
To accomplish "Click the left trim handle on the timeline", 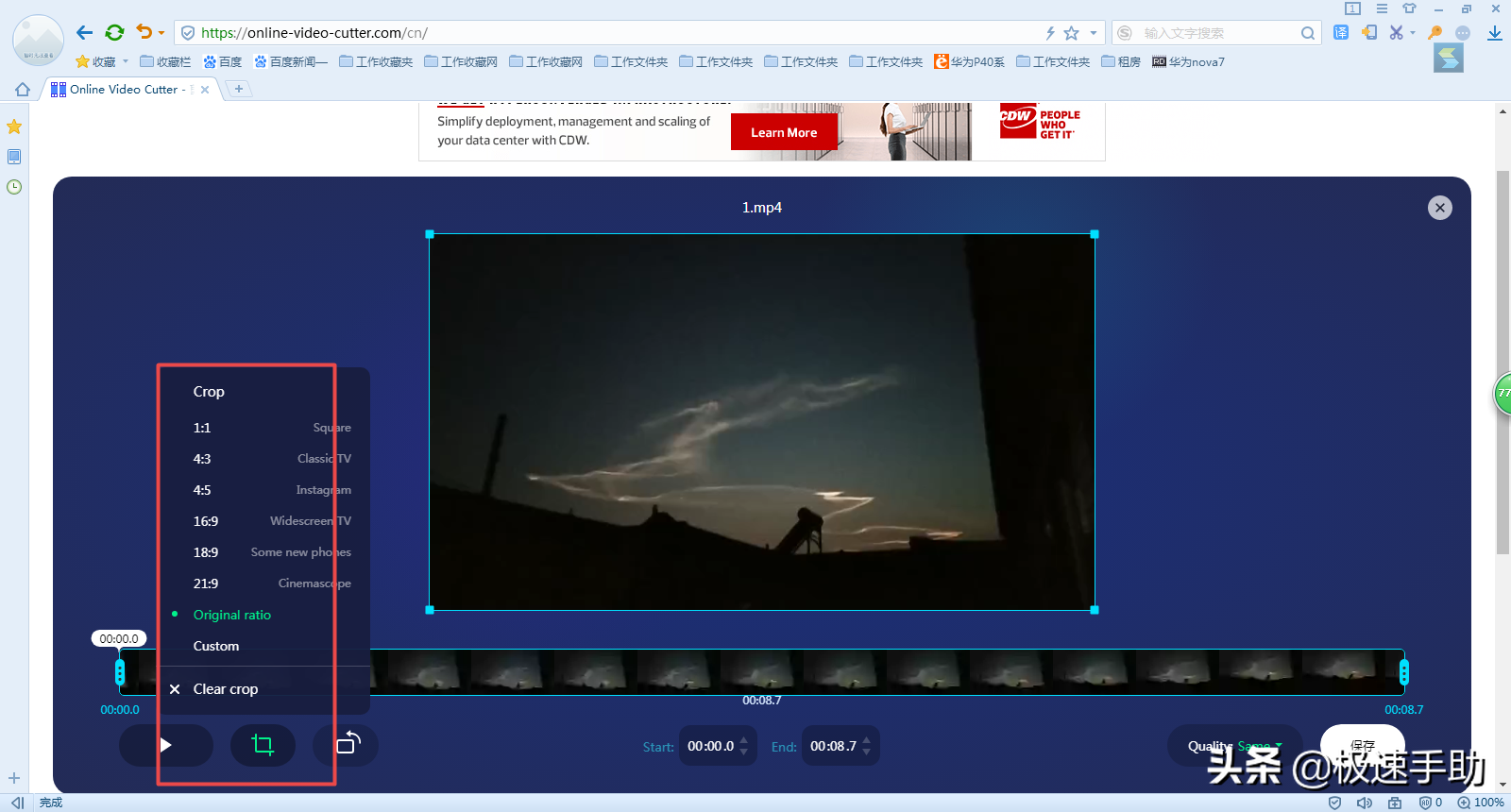I will pos(120,672).
